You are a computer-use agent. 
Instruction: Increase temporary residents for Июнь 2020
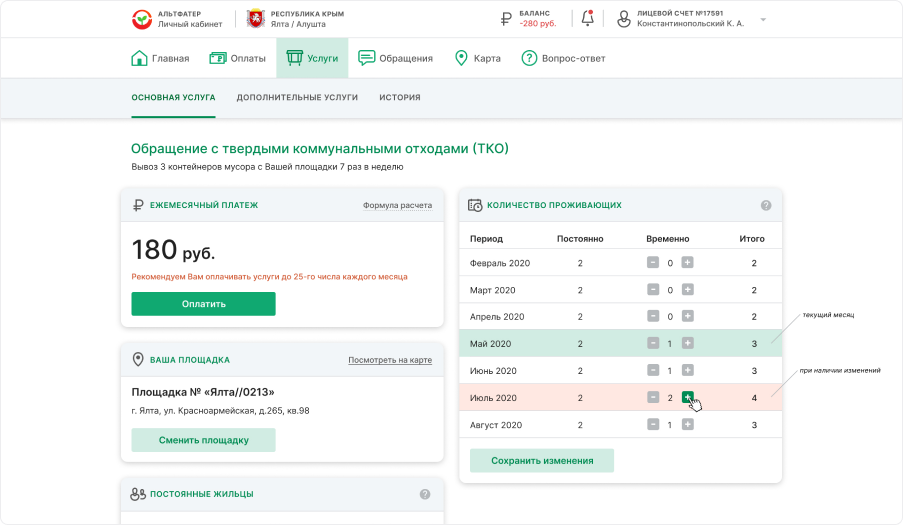pyautogui.click(x=688, y=370)
